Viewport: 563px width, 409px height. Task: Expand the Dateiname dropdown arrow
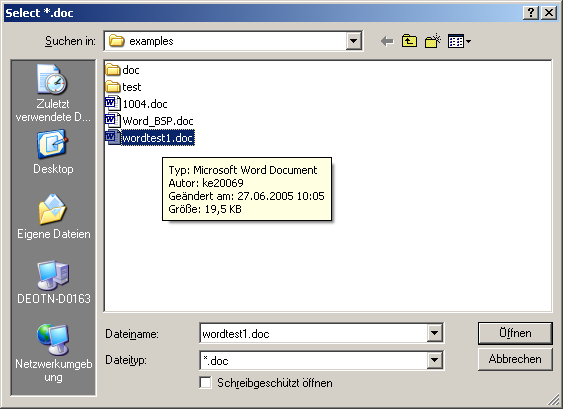(x=434, y=333)
